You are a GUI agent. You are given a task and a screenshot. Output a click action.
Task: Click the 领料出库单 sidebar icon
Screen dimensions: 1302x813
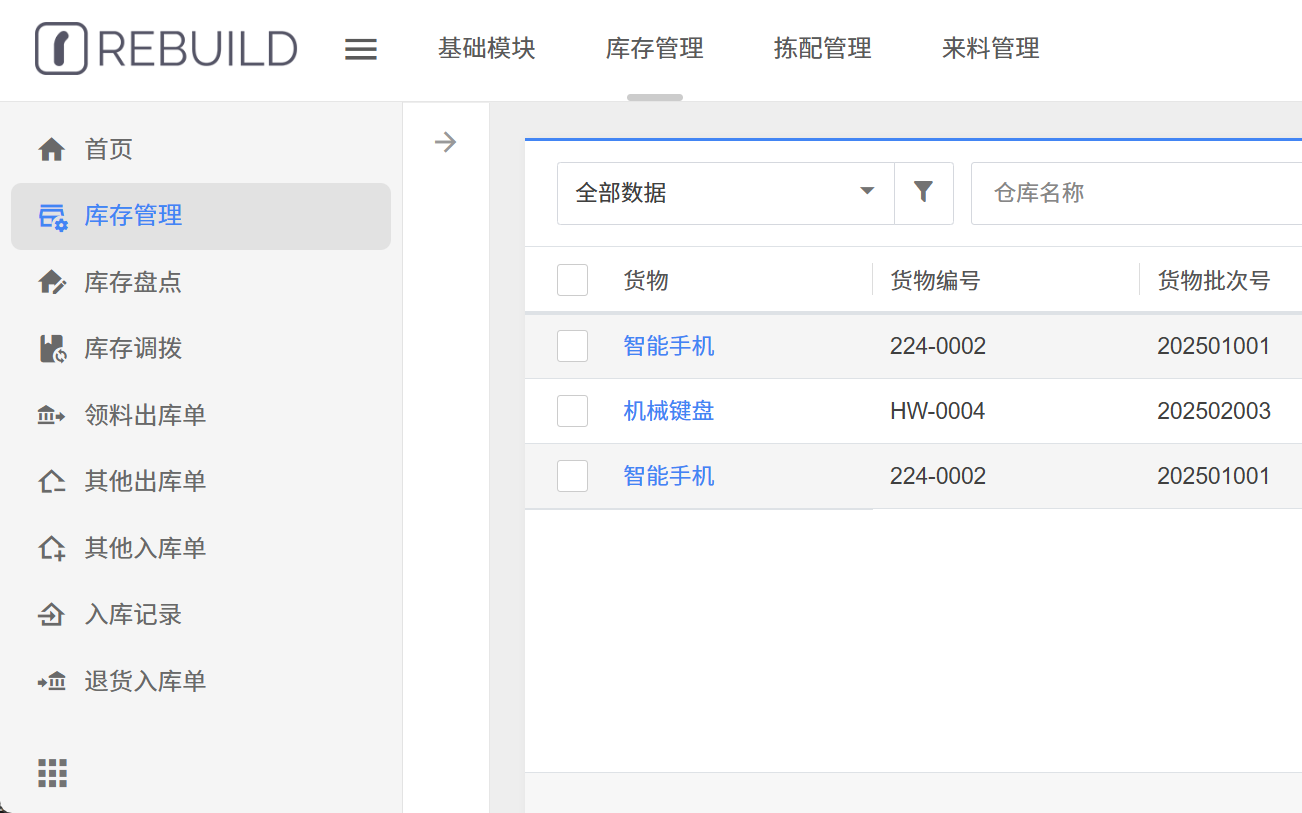[x=51, y=416]
